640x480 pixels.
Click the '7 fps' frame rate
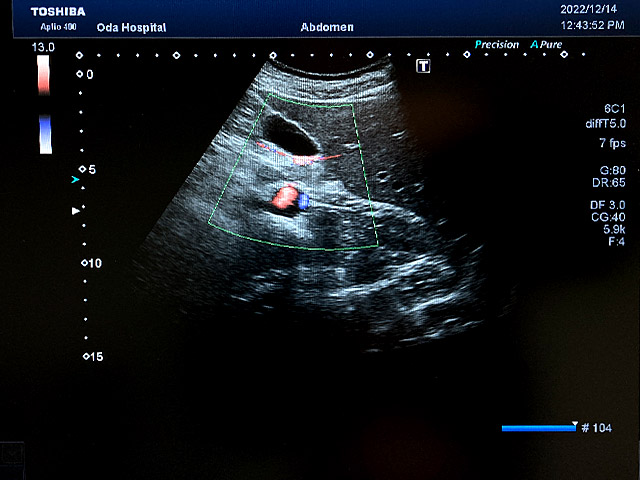pyautogui.click(x=612, y=143)
